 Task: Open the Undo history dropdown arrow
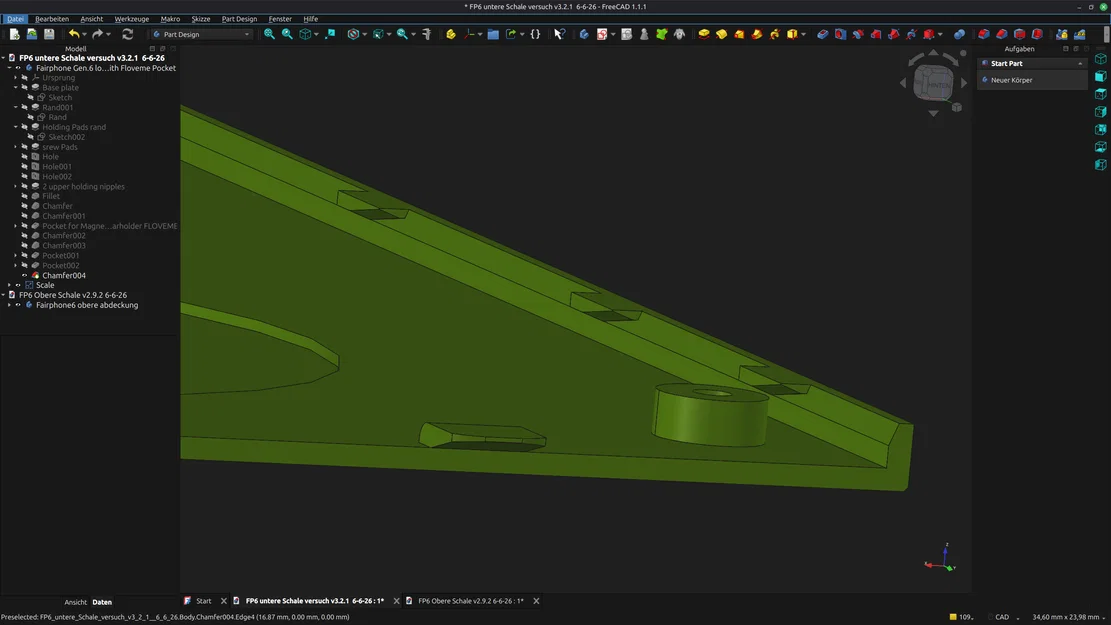point(84,34)
